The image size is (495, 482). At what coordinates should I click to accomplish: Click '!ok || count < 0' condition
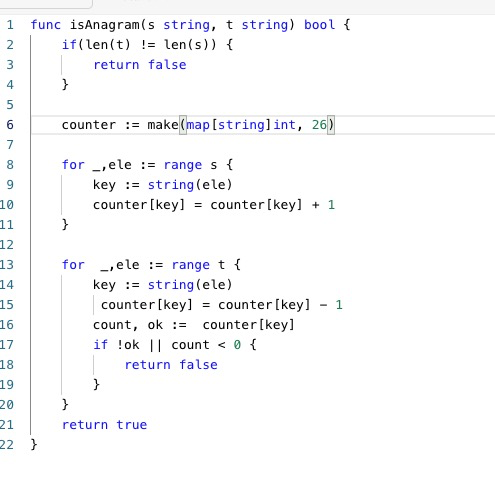(179, 345)
